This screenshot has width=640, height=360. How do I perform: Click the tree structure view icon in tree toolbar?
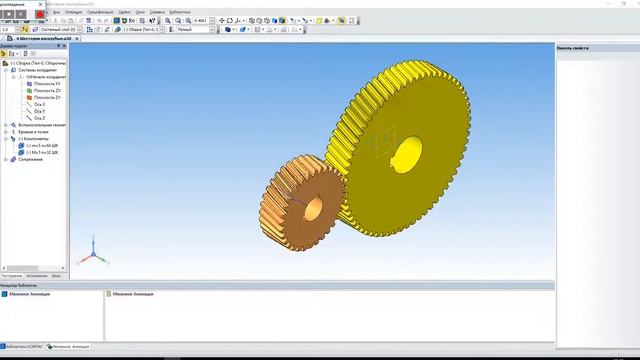point(11,53)
